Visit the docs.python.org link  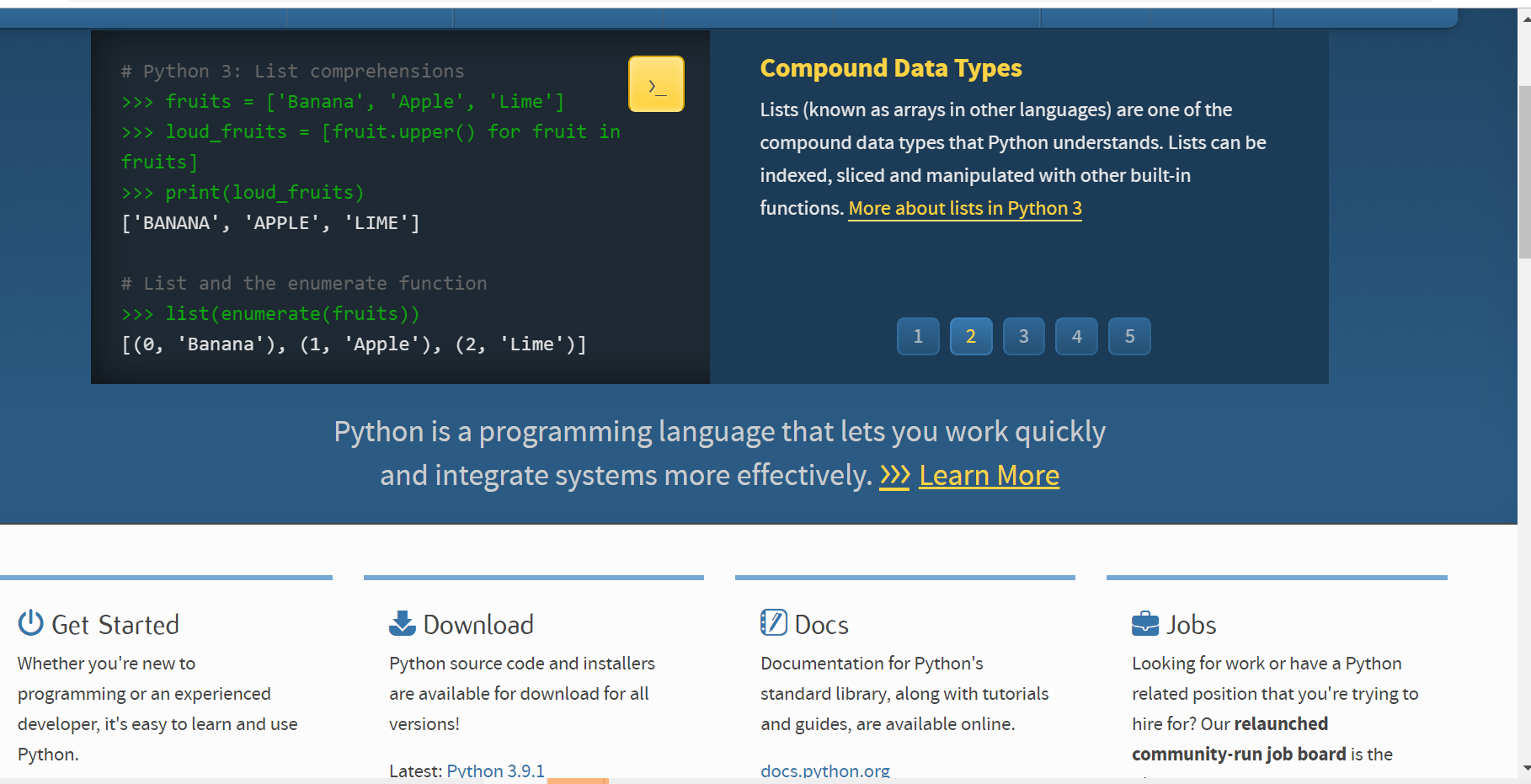pos(825,771)
